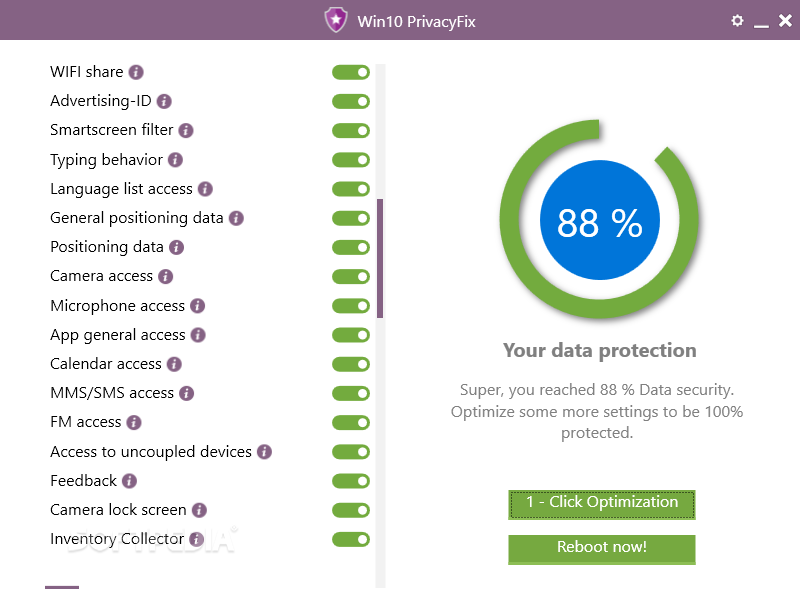Click the Reboot now! button
The height and width of the screenshot is (600, 800).
tap(602, 549)
